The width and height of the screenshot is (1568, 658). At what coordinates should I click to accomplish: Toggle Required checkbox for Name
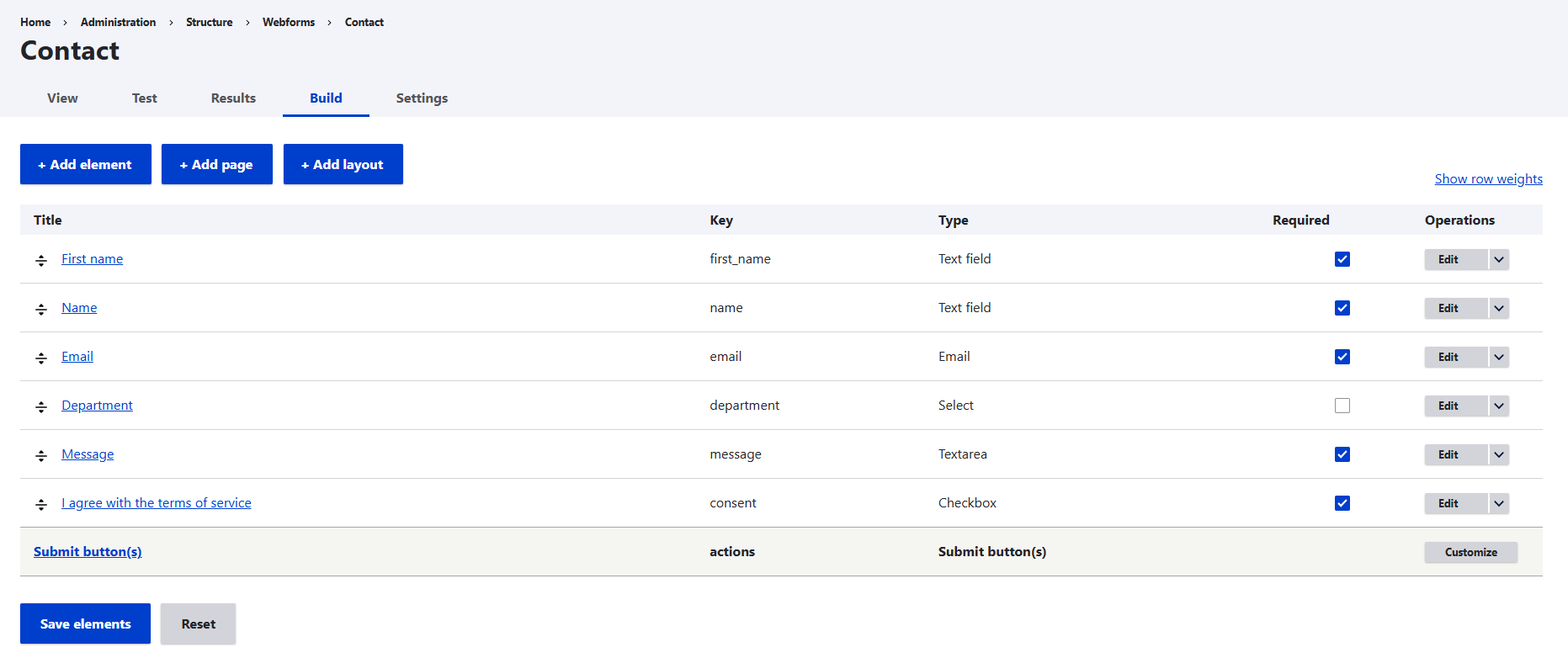tap(1342, 308)
